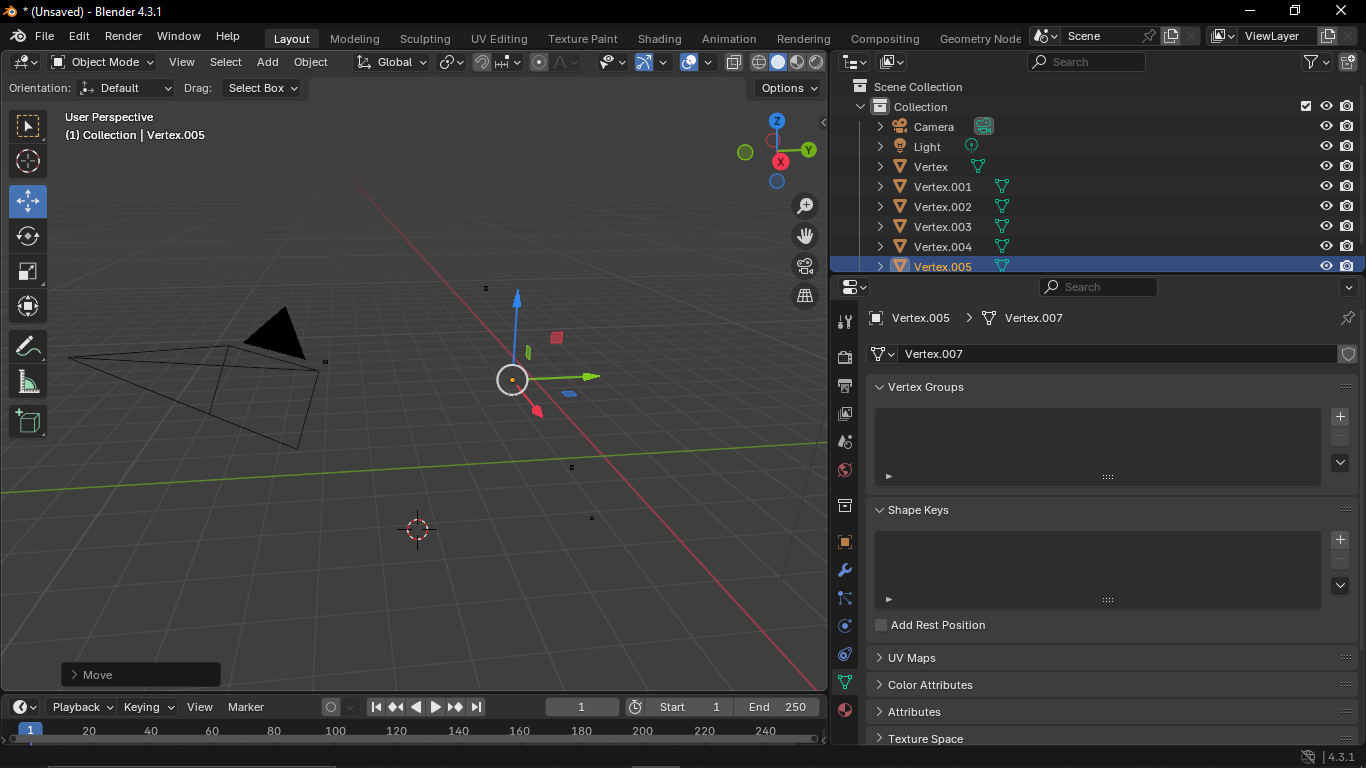Open the Tool properties tab

(845, 321)
